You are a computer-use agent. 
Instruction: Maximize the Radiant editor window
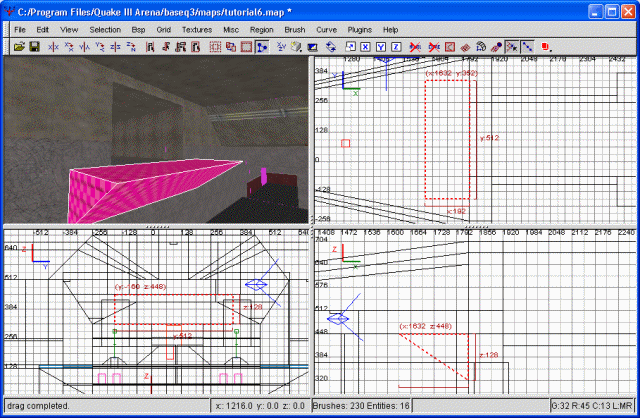[611, 11]
